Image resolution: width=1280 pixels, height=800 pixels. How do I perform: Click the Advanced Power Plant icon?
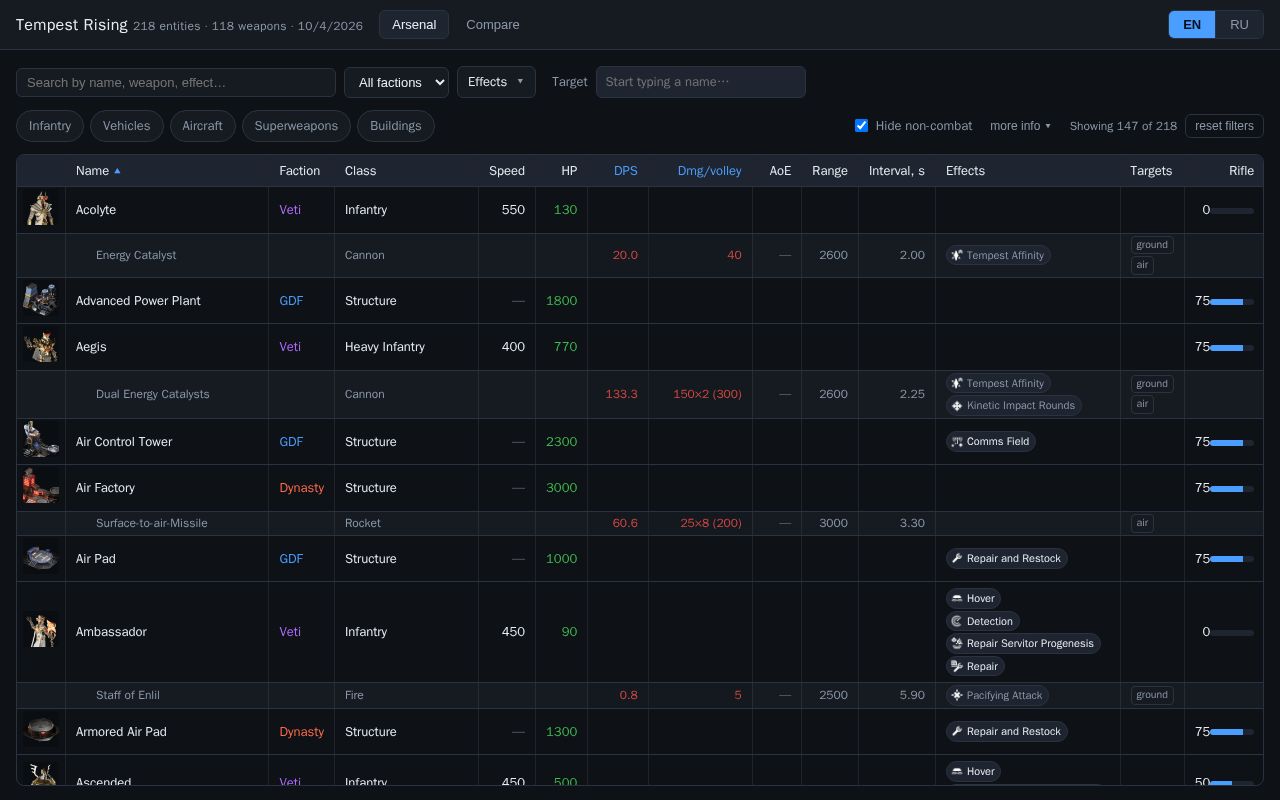point(41,300)
